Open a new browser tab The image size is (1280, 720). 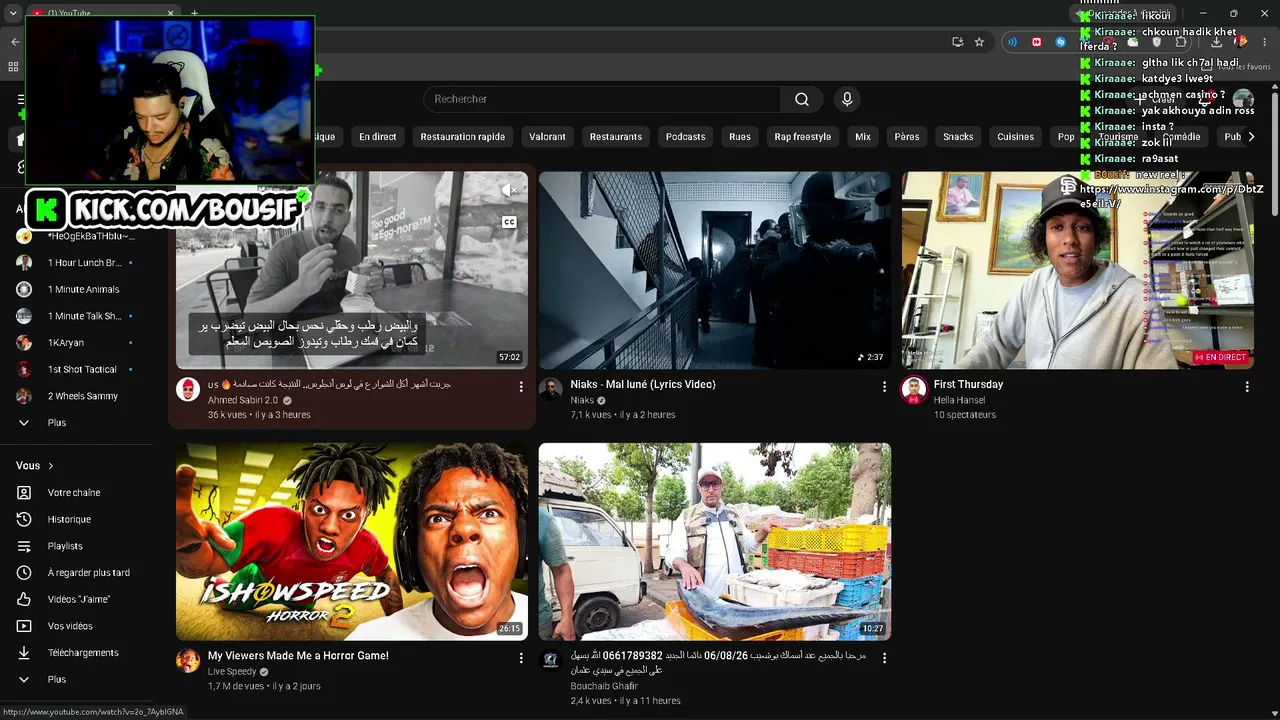(x=194, y=13)
